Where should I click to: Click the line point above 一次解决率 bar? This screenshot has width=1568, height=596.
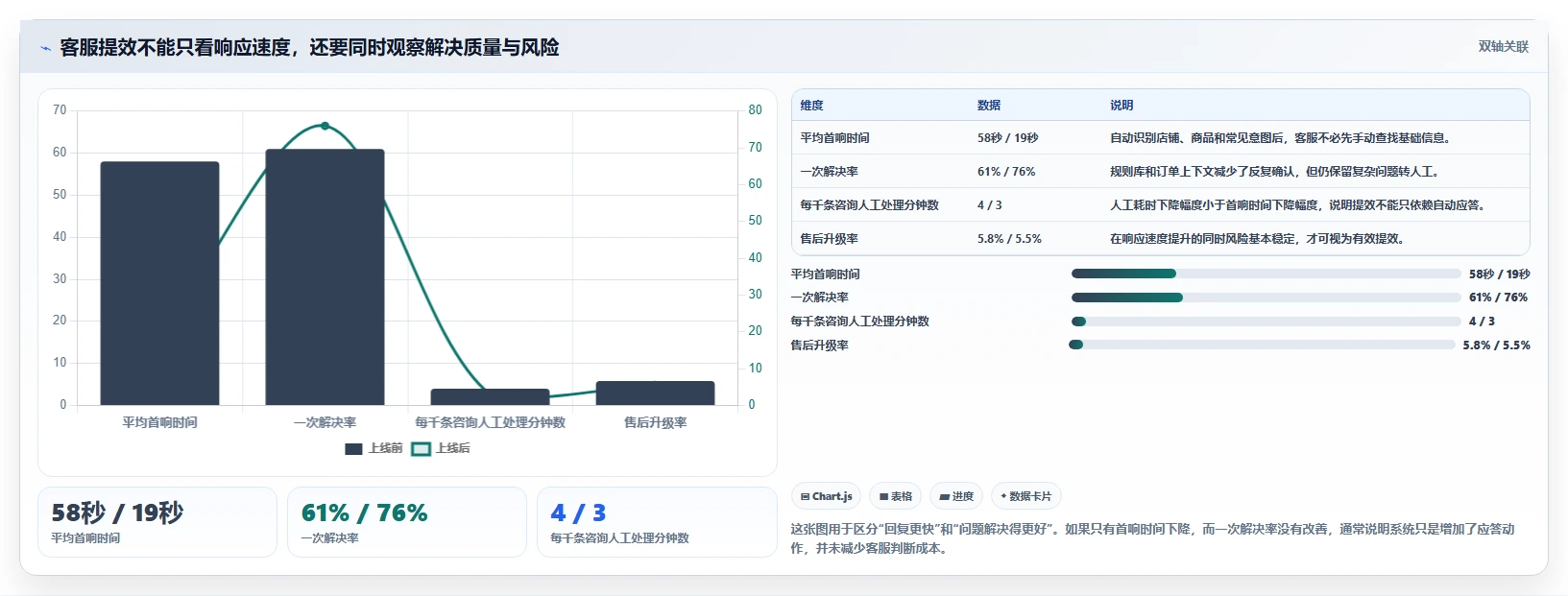(325, 126)
